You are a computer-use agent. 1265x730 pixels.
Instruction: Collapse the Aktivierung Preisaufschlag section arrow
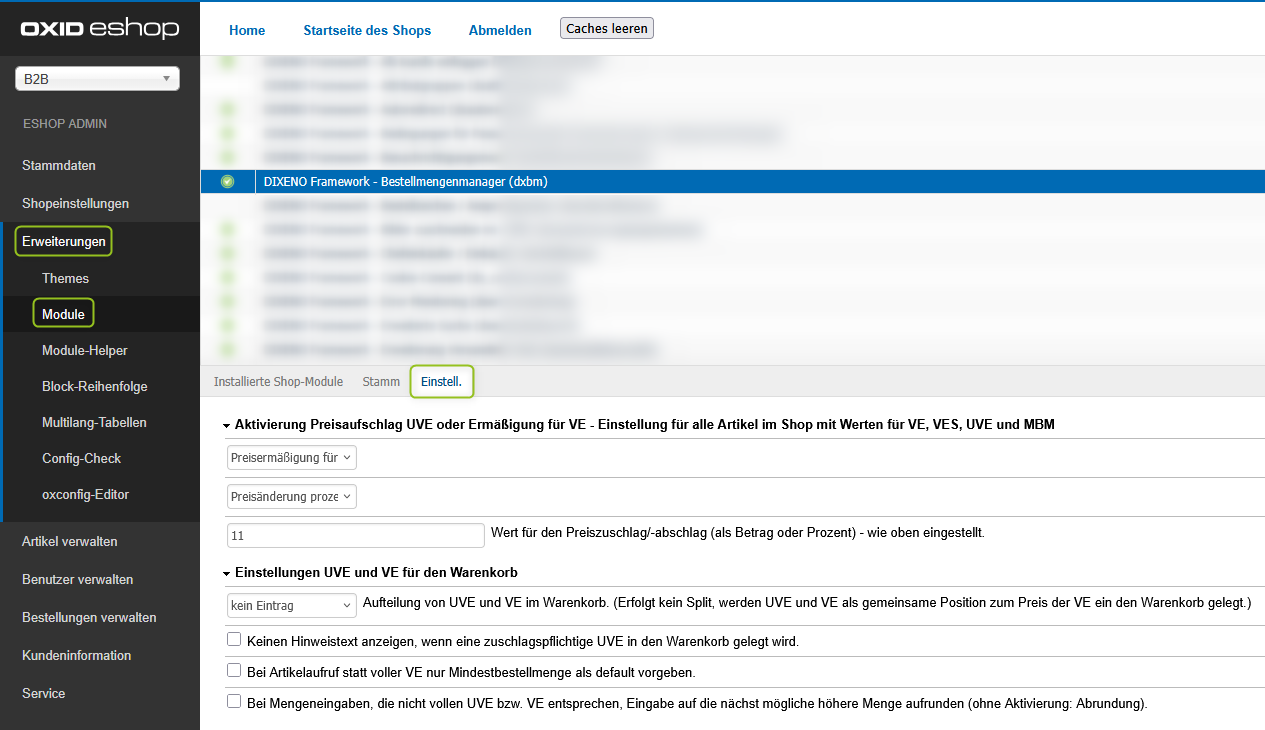click(227, 425)
